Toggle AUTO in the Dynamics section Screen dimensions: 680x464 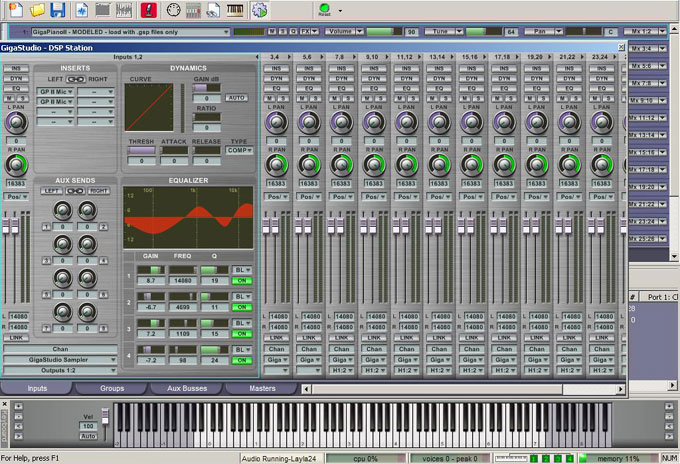click(236, 98)
